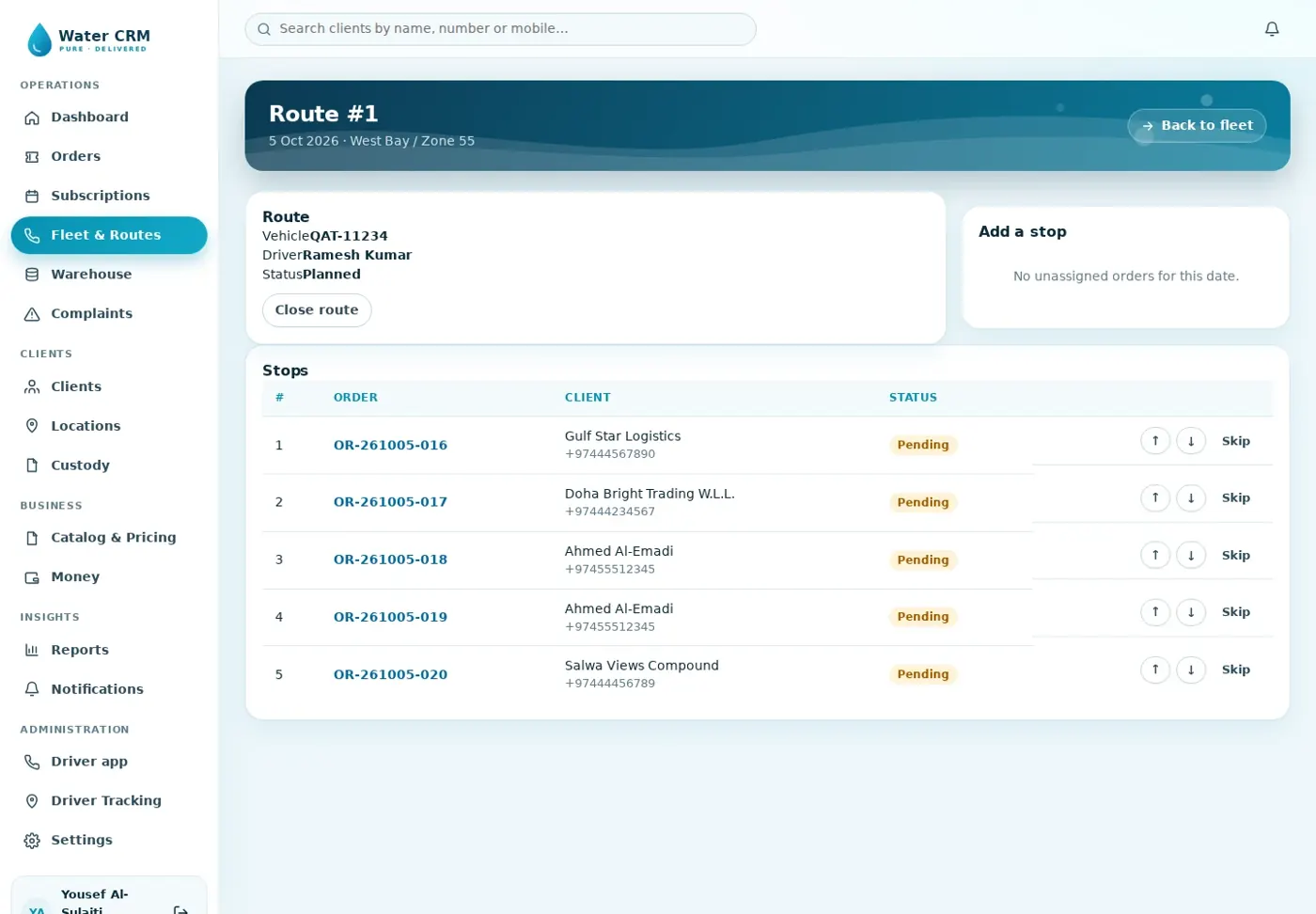
Task: Click the down arrow for order OR-261005-019
Action: tap(1191, 612)
